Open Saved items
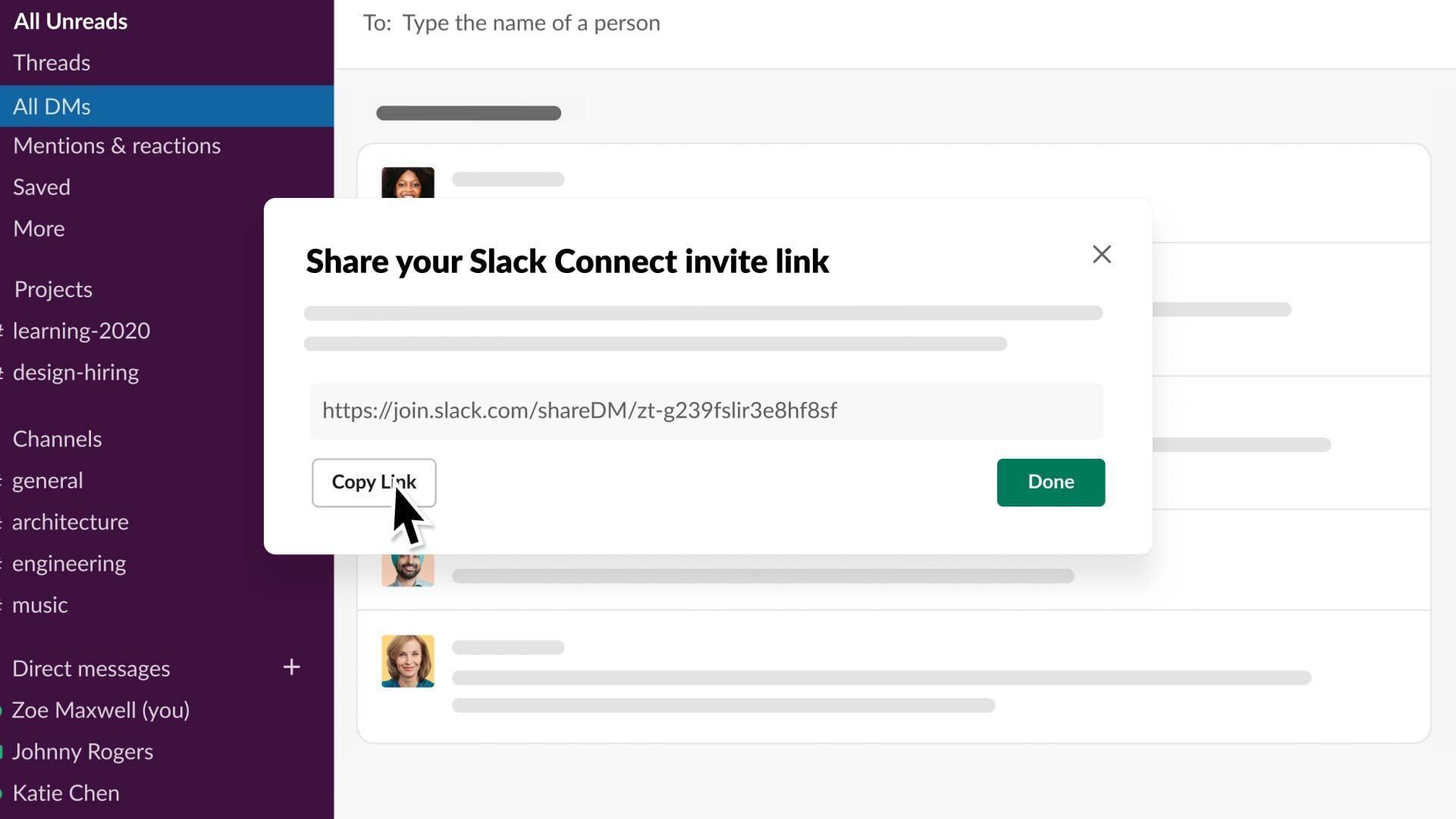1456x819 pixels. [x=41, y=187]
